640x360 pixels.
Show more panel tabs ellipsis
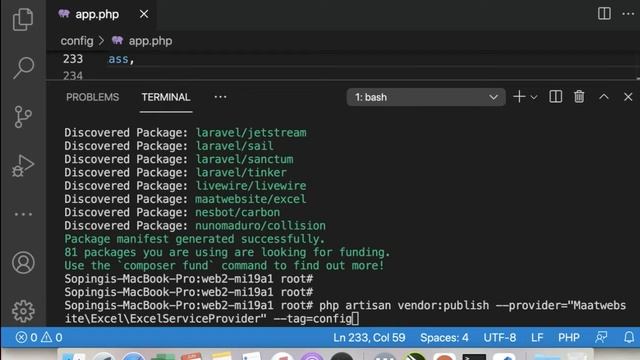click(x=220, y=97)
